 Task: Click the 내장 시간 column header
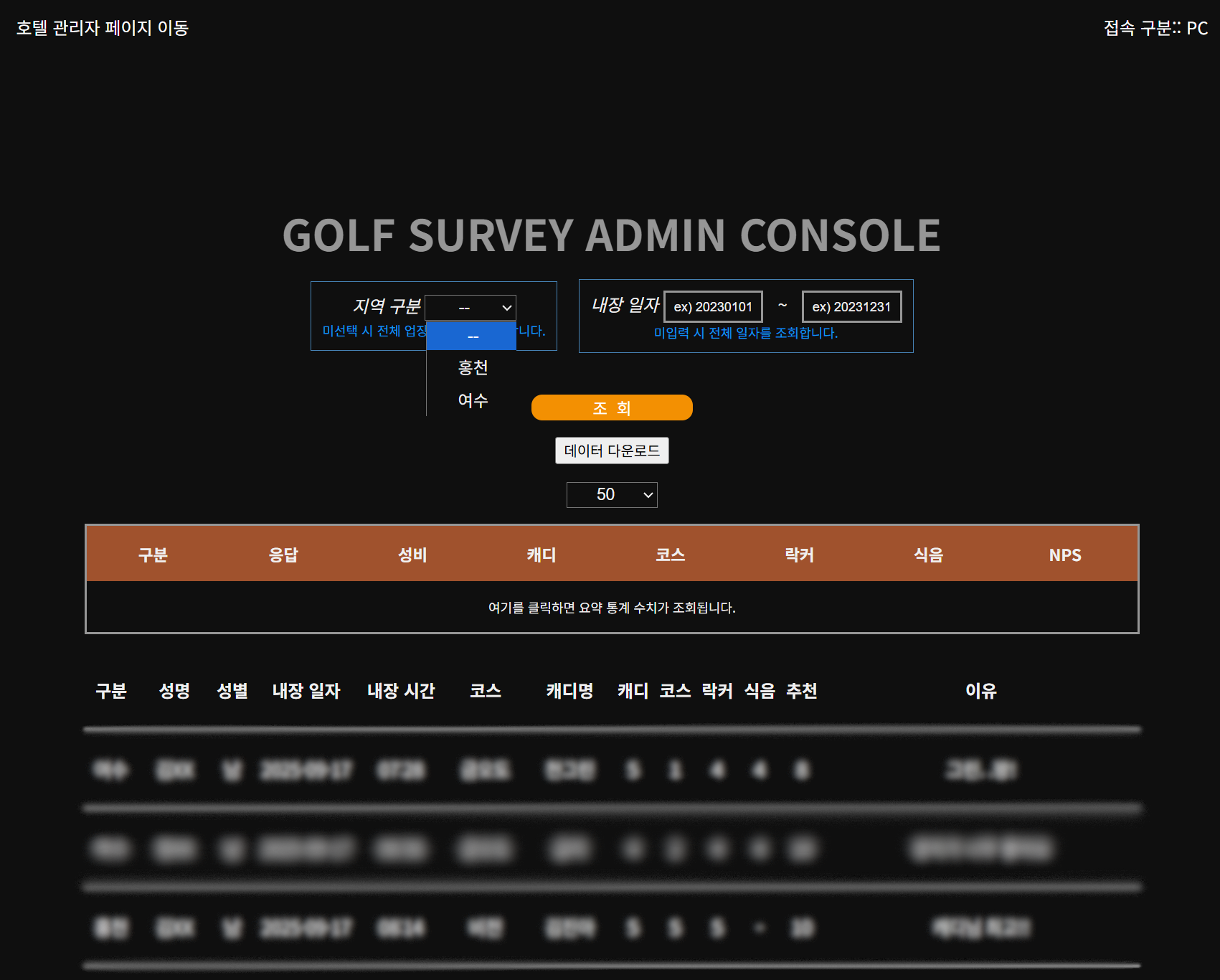pos(401,691)
